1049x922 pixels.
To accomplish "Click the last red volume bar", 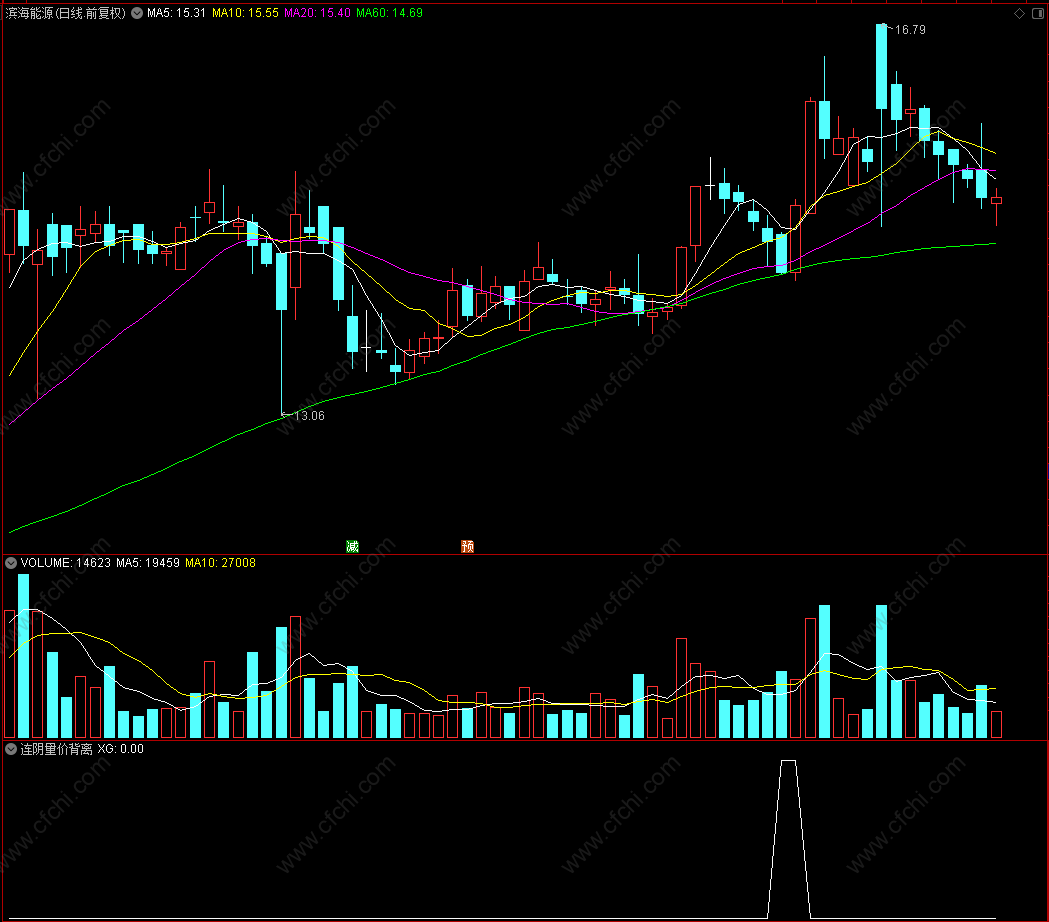I will click(x=996, y=725).
